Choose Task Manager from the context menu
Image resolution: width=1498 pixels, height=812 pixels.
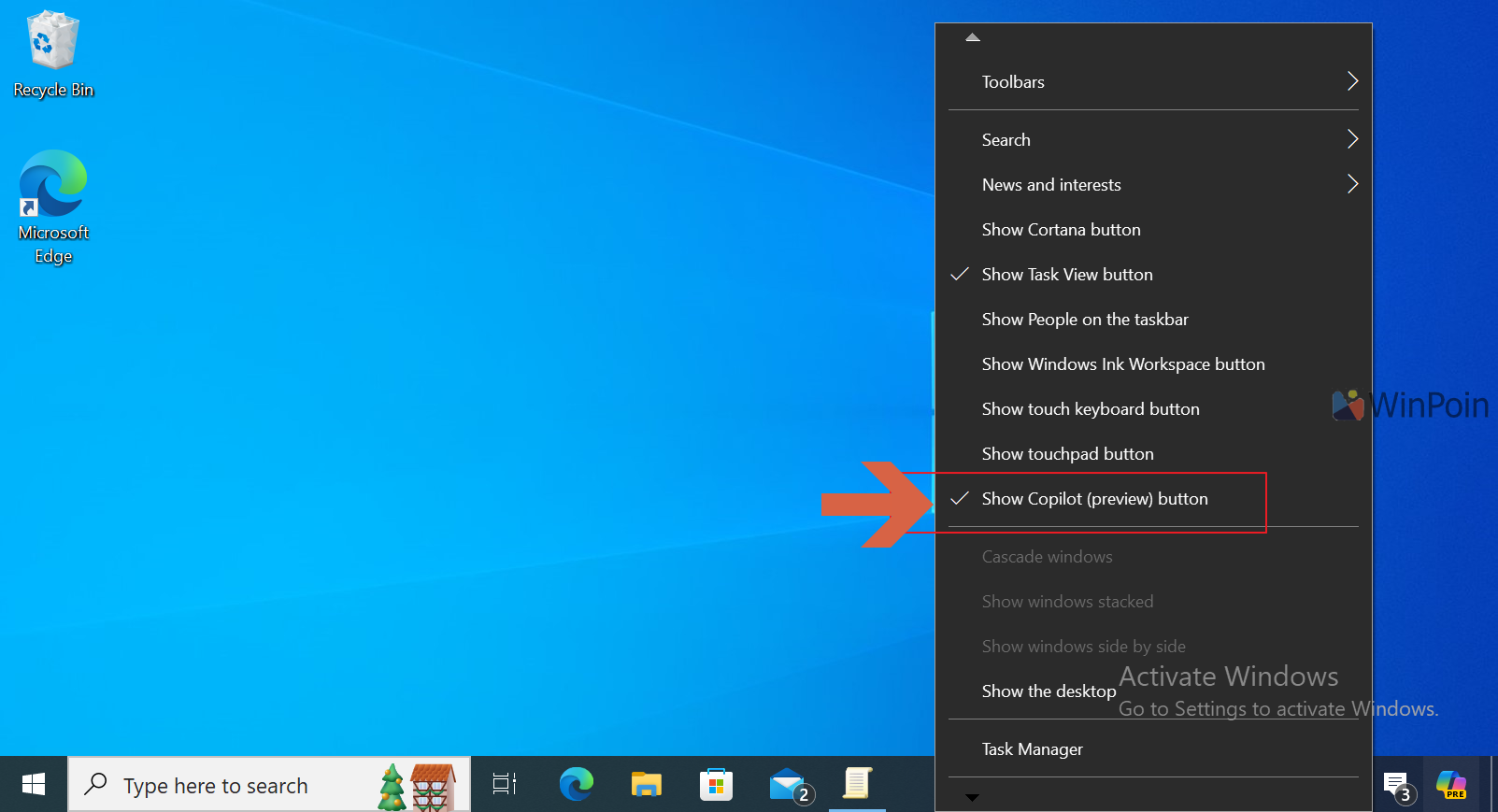click(1032, 749)
